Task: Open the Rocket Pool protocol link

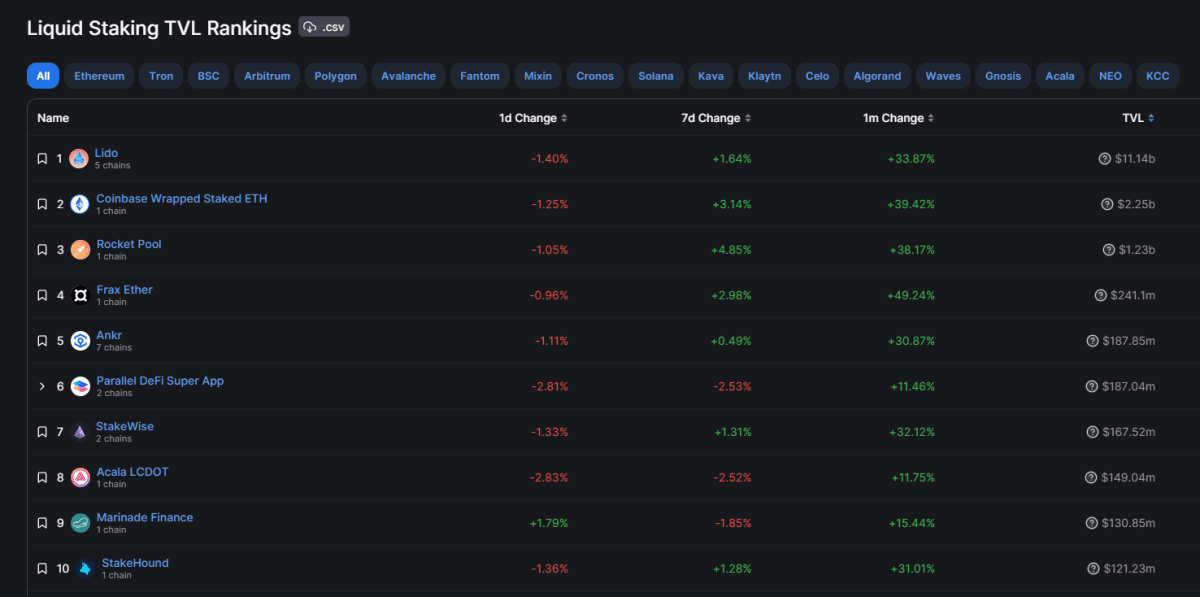Action: pos(129,244)
